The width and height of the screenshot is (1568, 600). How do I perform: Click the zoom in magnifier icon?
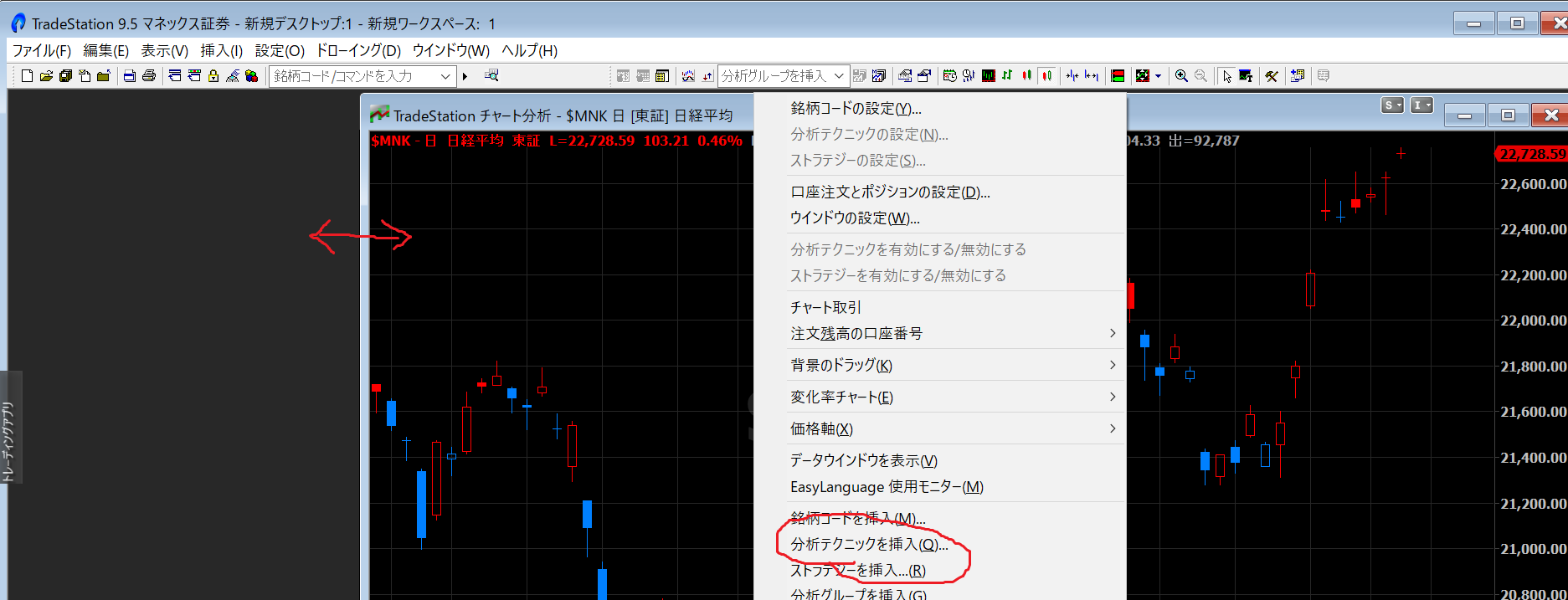pos(1181,75)
